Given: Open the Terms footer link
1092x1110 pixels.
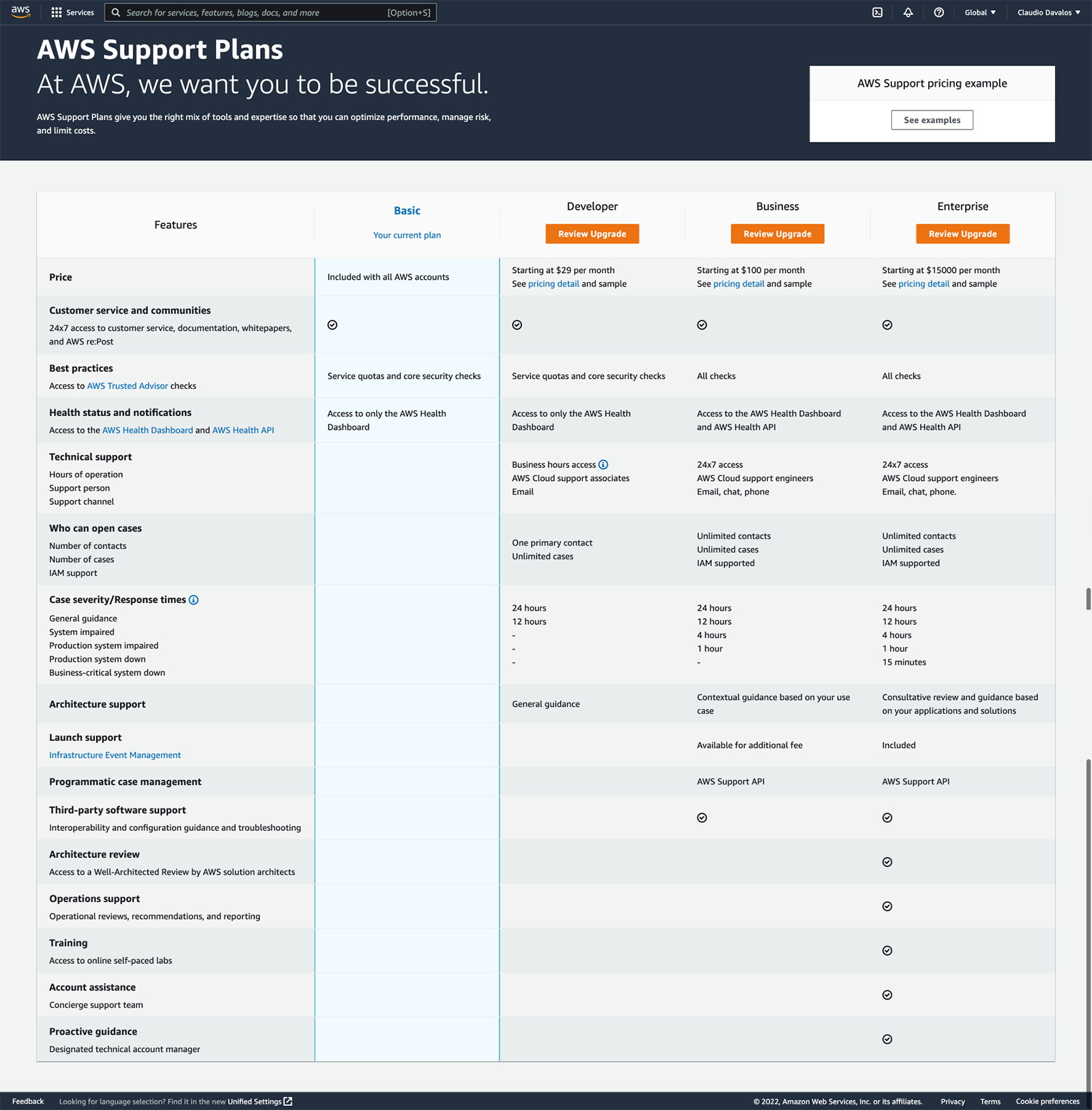Looking at the screenshot, I should (990, 1101).
